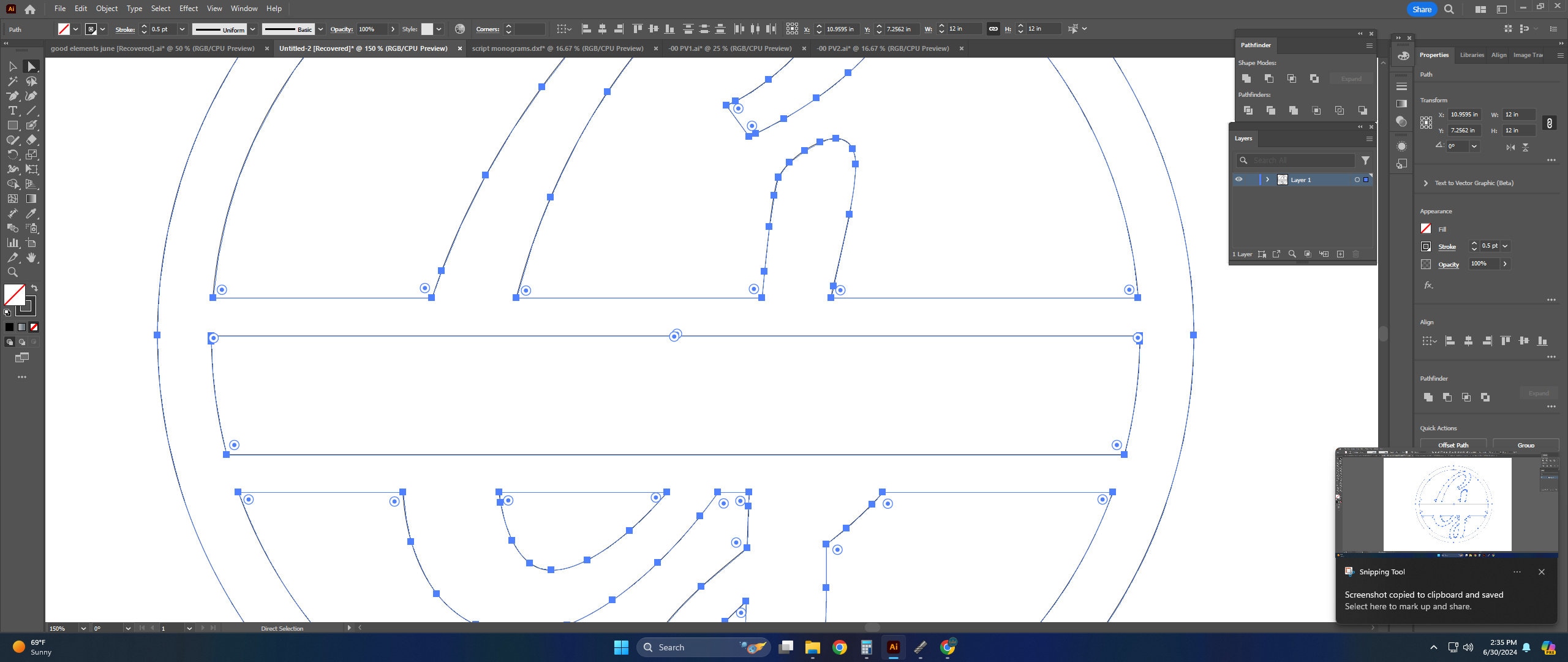This screenshot has height=662, width=1568.
Task: Select the Pen tool
Action: click(x=13, y=96)
